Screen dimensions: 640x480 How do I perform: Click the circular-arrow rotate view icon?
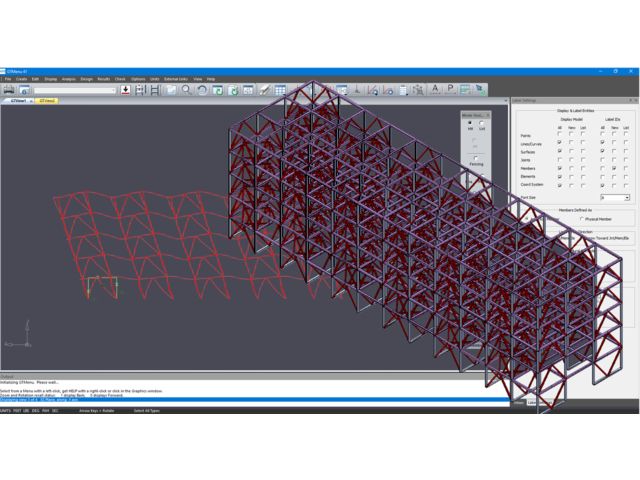(202, 90)
